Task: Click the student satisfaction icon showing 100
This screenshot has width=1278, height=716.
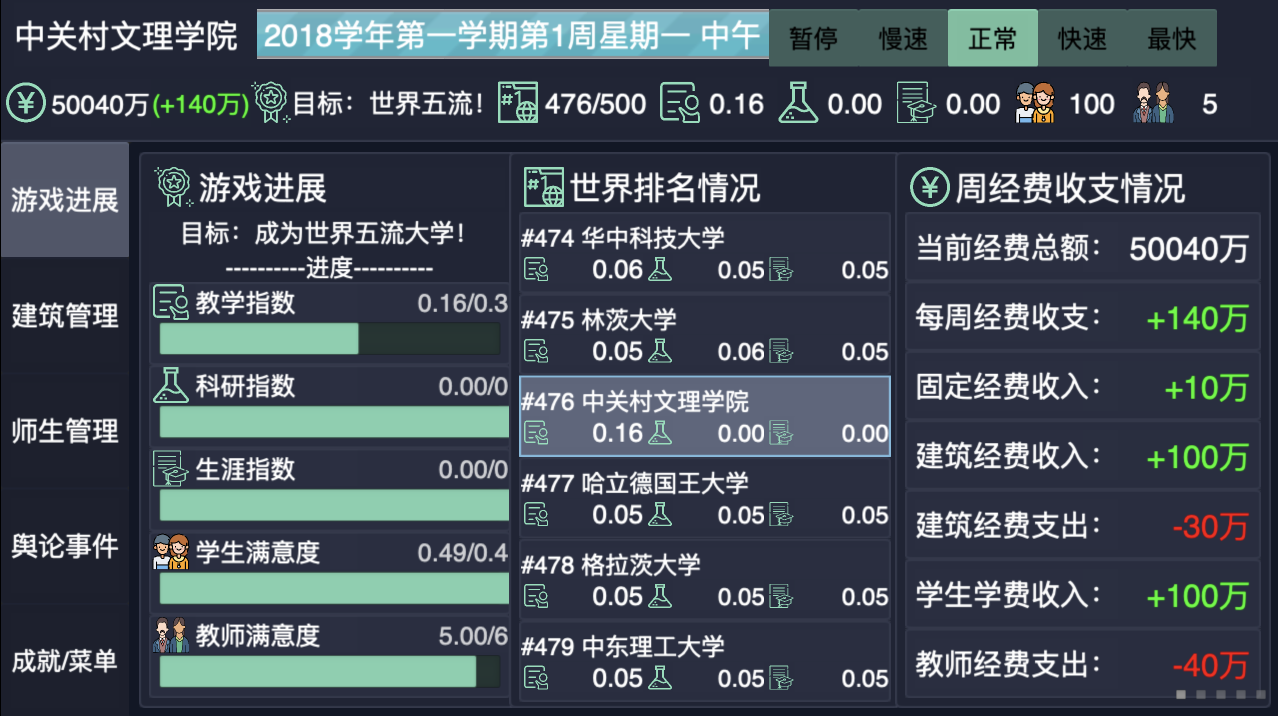Action: [x=1035, y=102]
